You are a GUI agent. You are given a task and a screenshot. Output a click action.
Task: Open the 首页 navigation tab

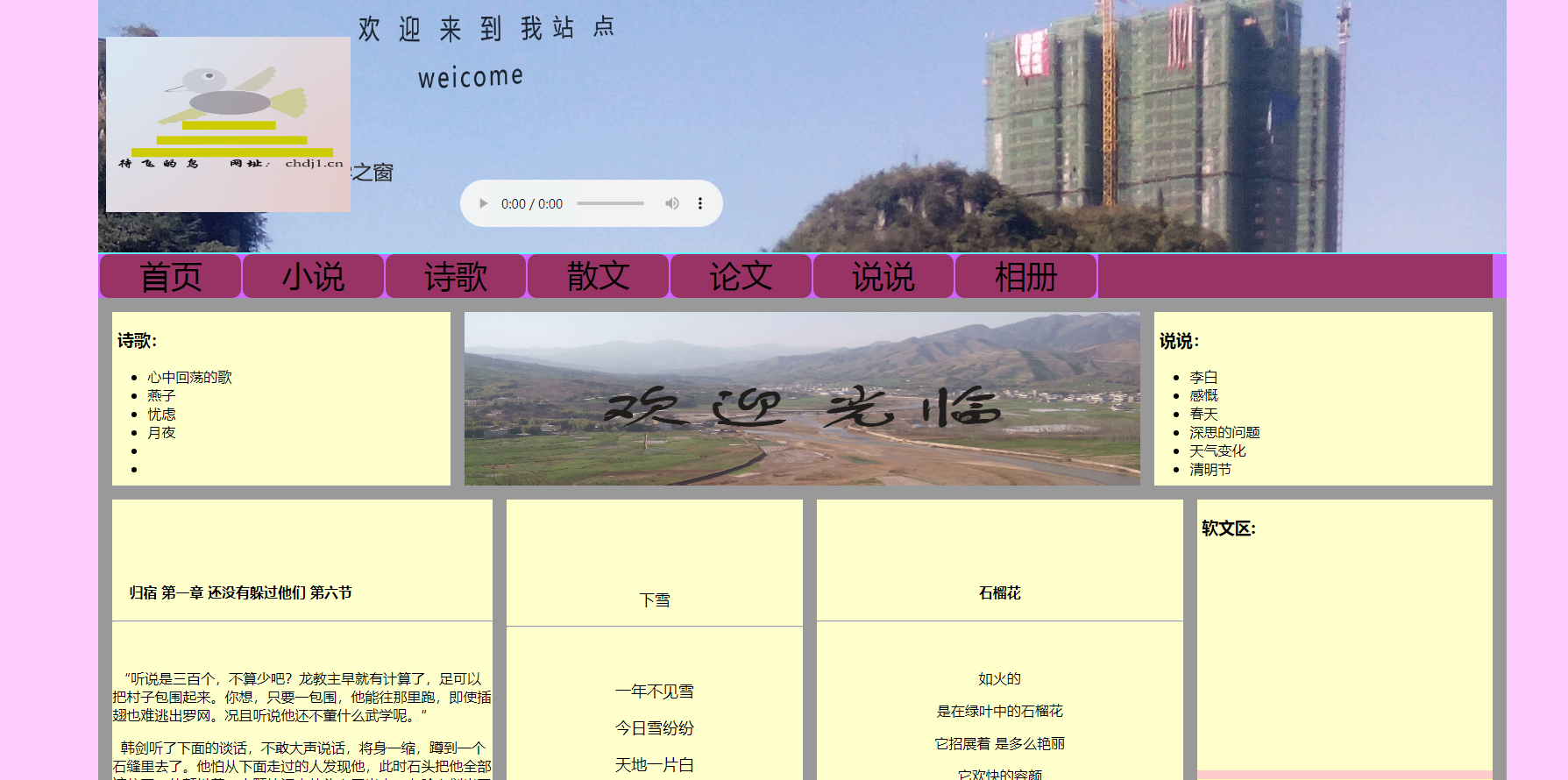tap(171, 277)
